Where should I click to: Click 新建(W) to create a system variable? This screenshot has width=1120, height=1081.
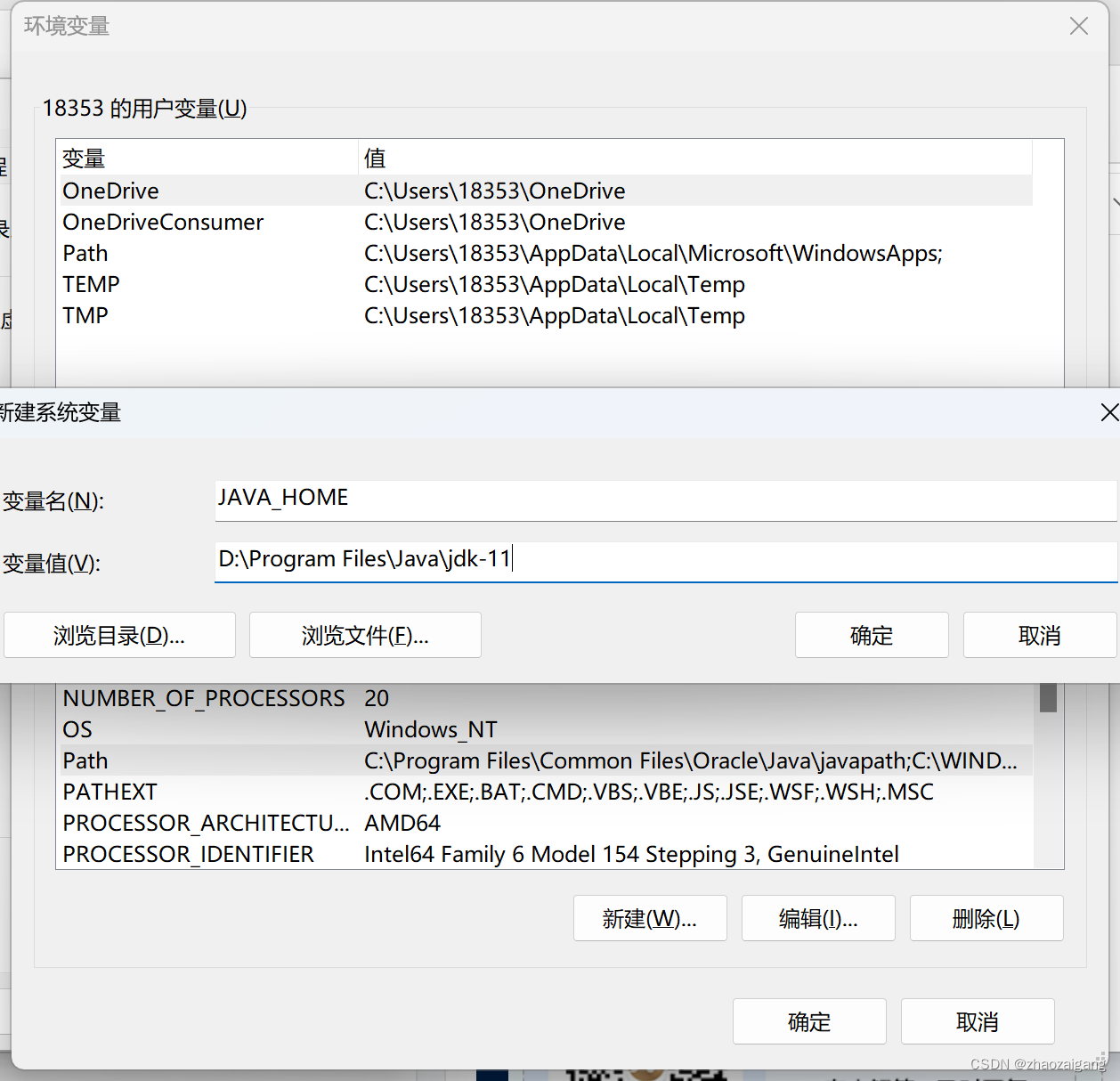[650, 918]
